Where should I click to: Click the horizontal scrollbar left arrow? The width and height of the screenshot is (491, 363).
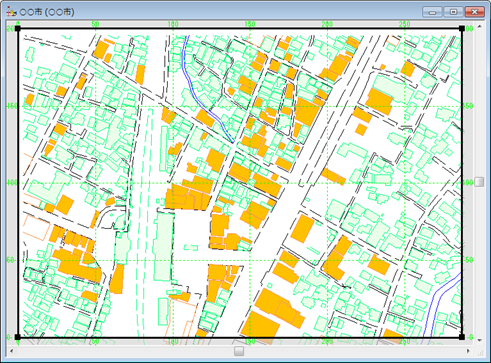click(12, 351)
